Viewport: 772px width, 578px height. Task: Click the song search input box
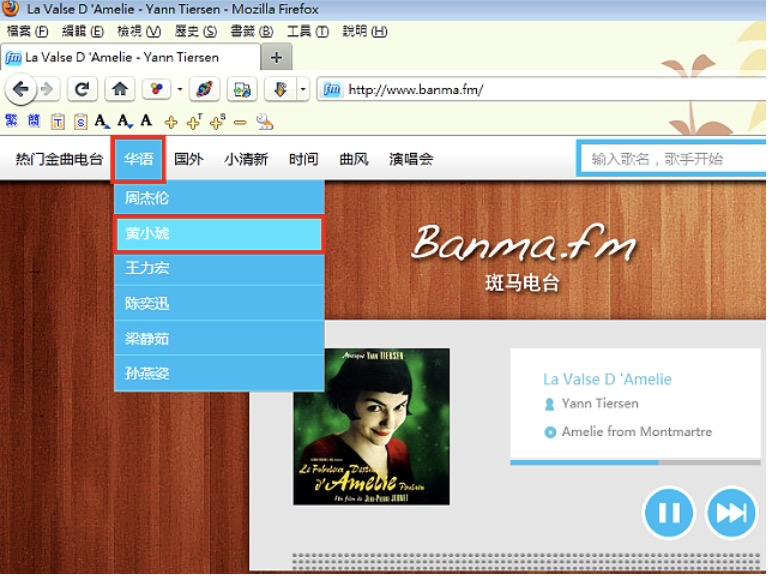[x=673, y=159]
